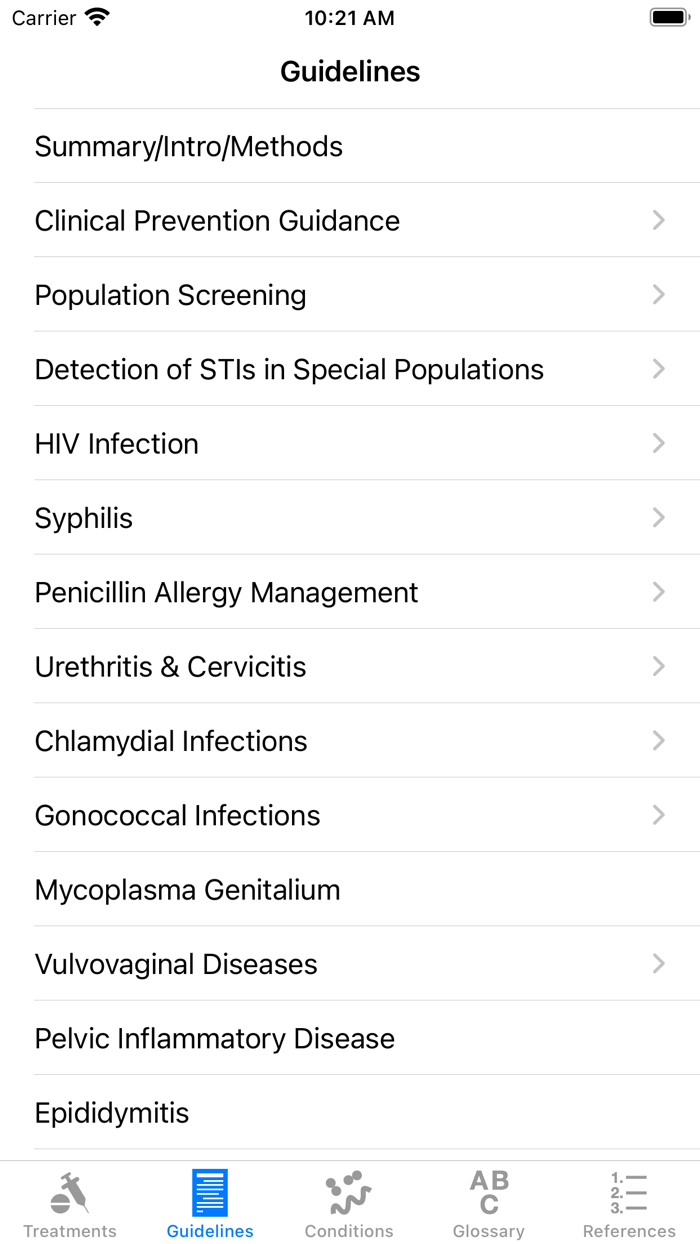Image resolution: width=700 pixels, height=1244 pixels.
Task: Select the Treatments syringe icon
Action: (70, 1190)
